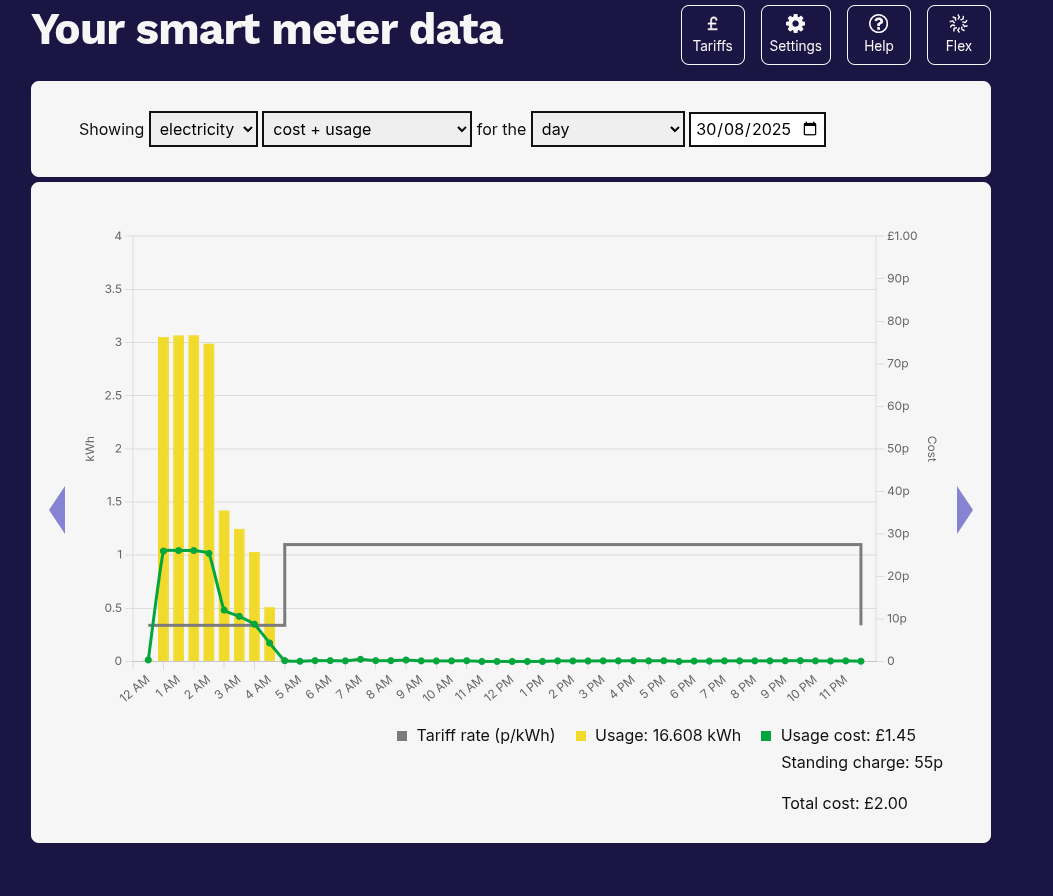This screenshot has width=1053, height=896.
Task: Click the gear icon inside the Settings button
Action: coord(795,22)
